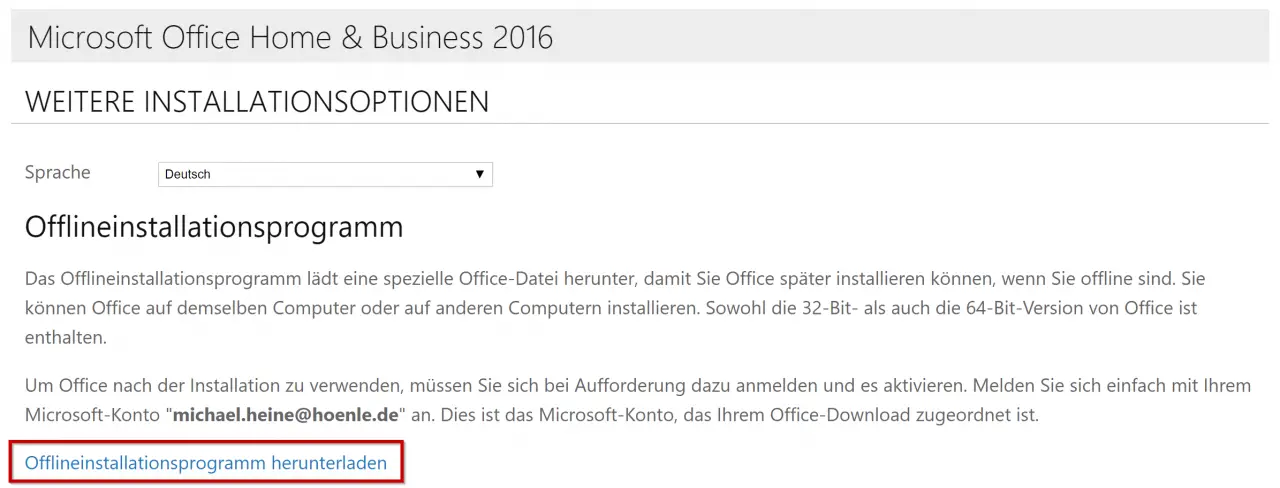Select the Deutsch text in the language box
Viewport: 1280px width, 488px height.
(187, 174)
